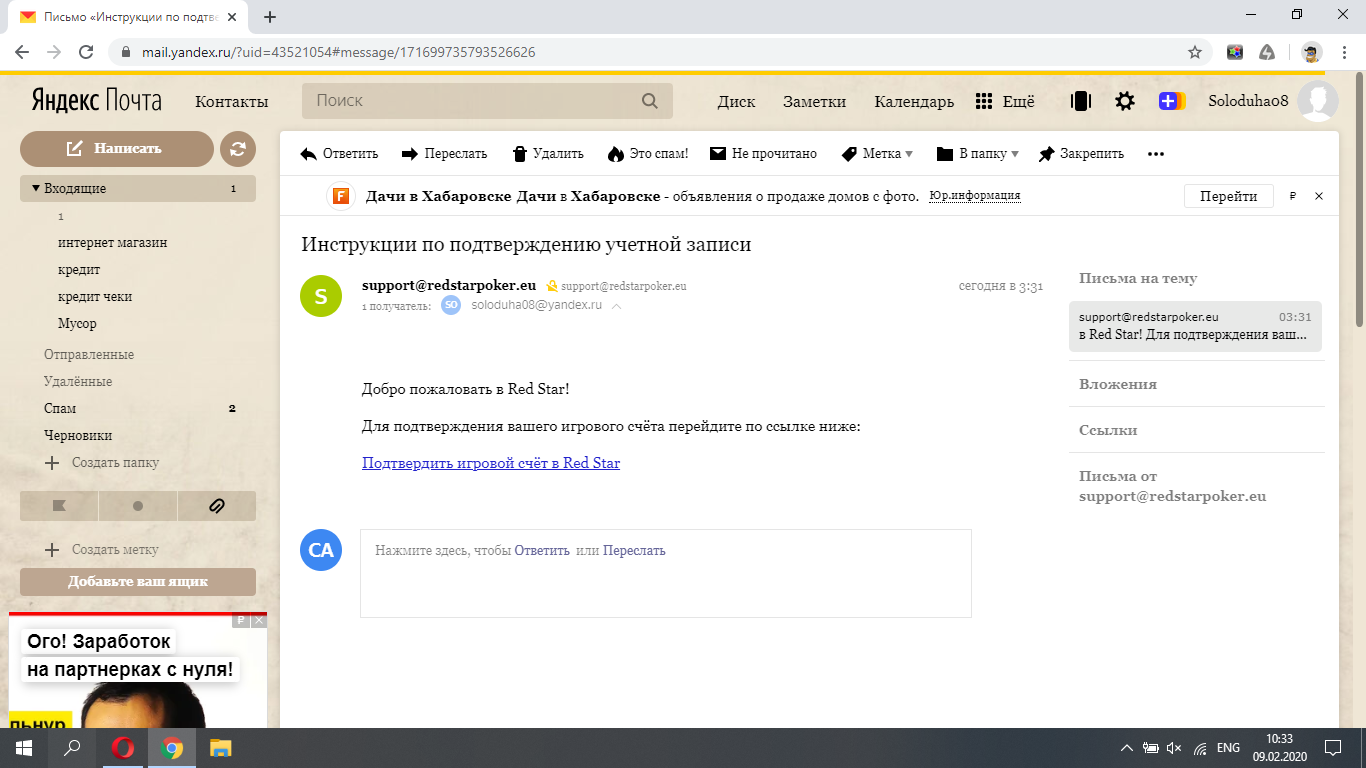Open Календарь in the top navigation
The width and height of the screenshot is (1366, 768).
coord(914,101)
